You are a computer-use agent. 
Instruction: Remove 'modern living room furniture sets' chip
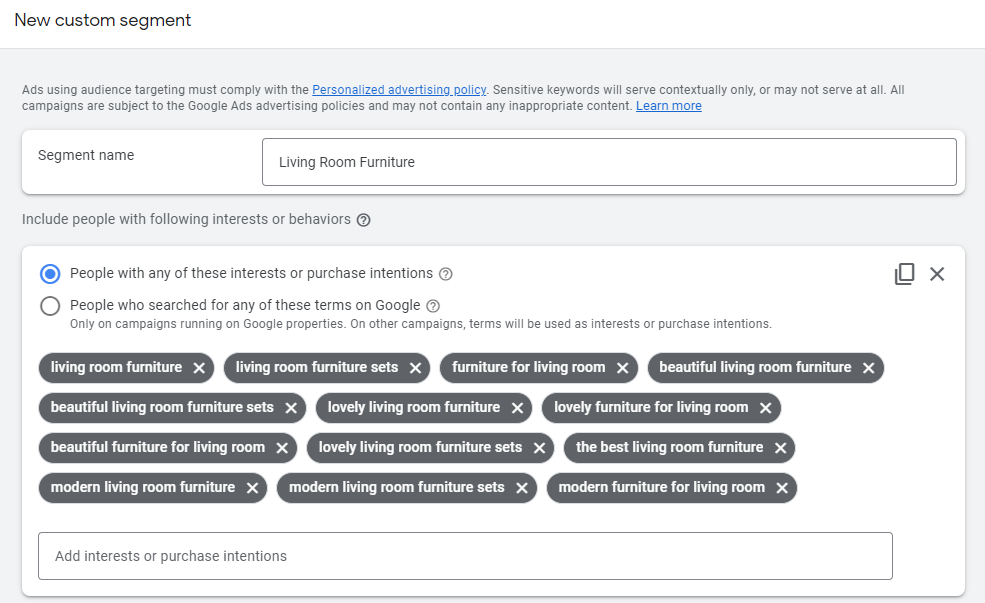pos(522,488)
